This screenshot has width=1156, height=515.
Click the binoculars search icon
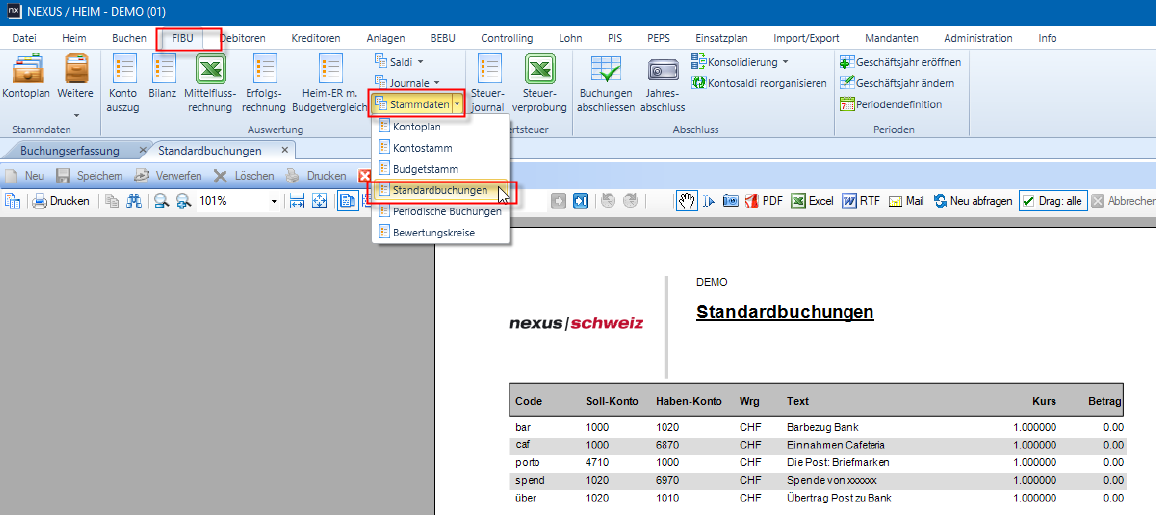tap(135, 201)
